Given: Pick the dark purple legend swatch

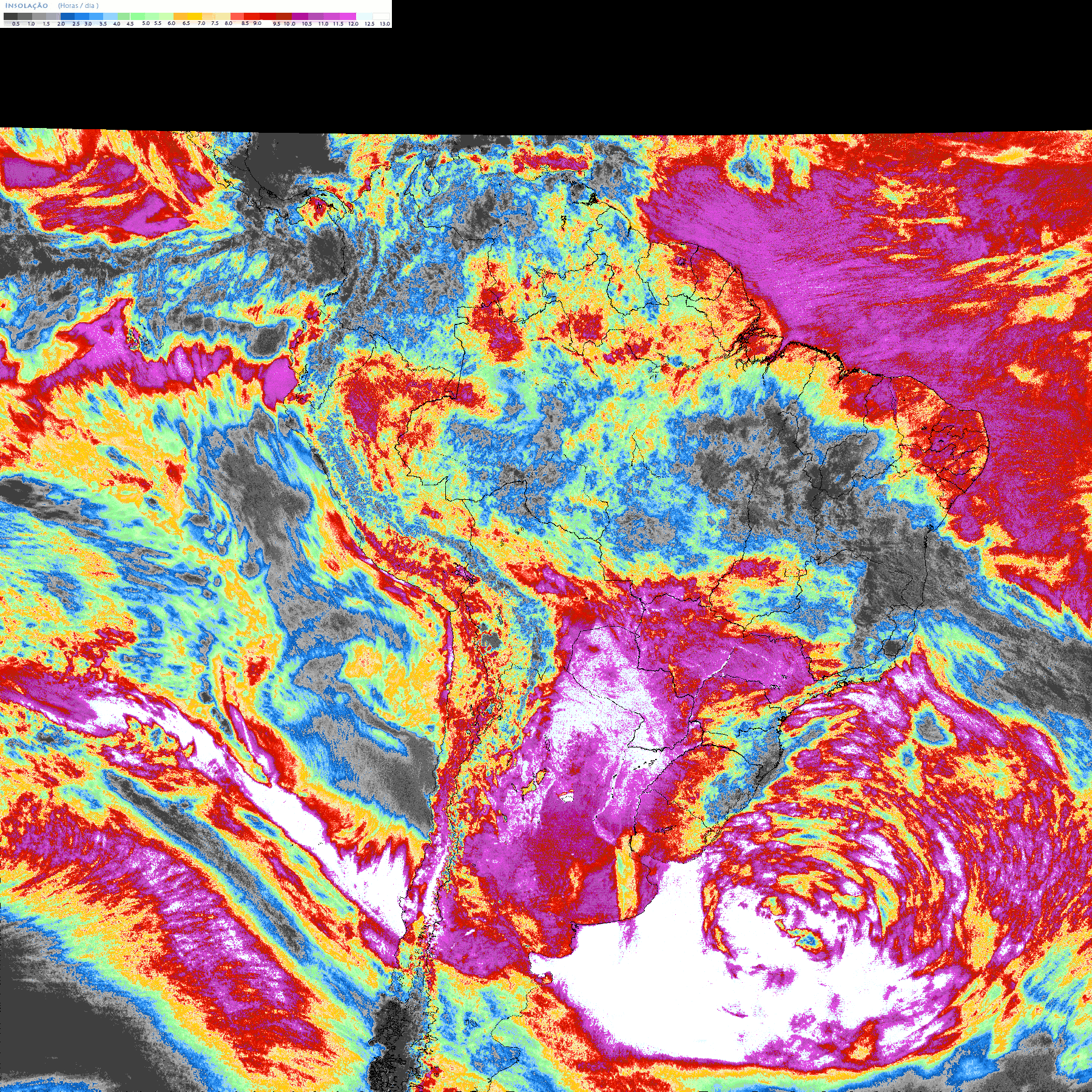Looking at the screenshot, I should (x=300, y=16).
